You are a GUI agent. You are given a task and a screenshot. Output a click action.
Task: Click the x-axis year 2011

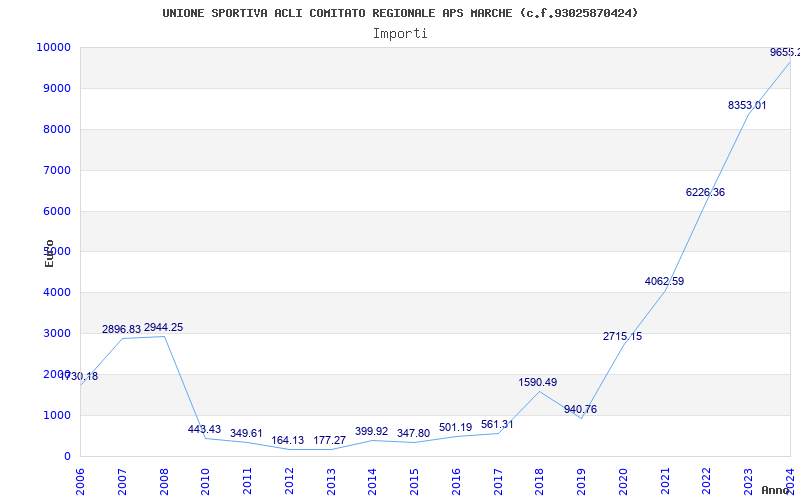(x=247, y=482)
